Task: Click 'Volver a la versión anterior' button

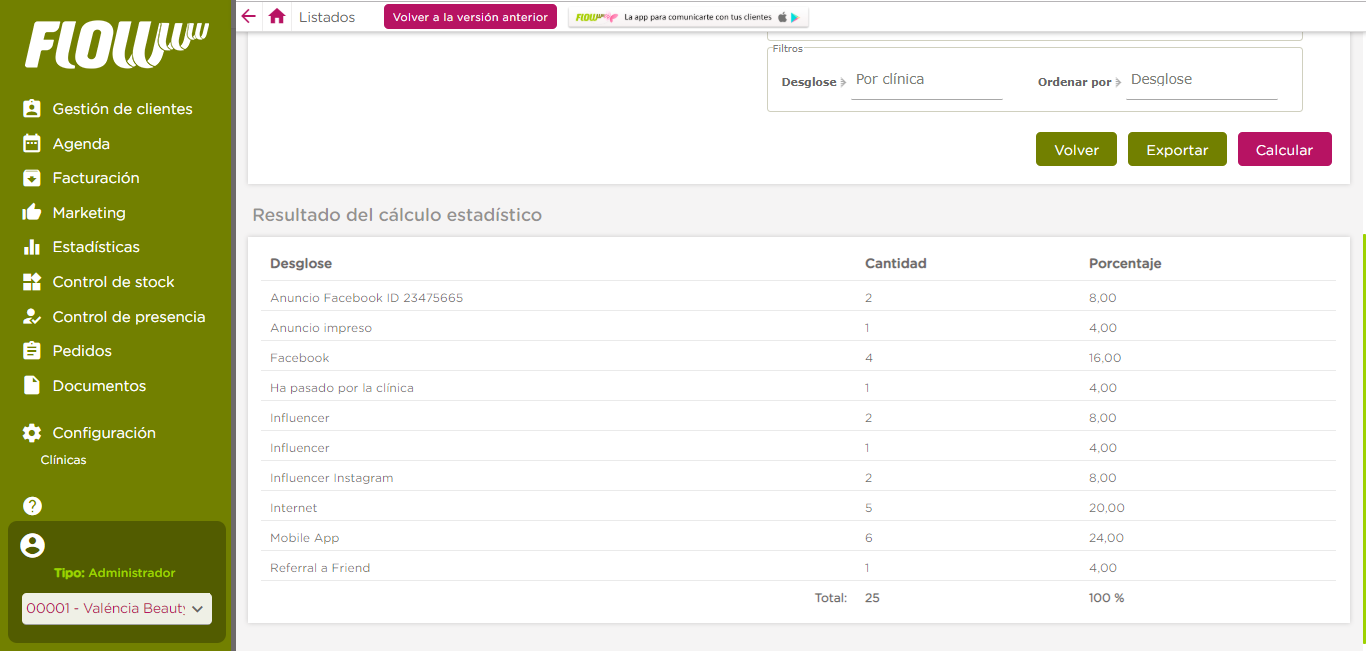Action: [470, 17]
